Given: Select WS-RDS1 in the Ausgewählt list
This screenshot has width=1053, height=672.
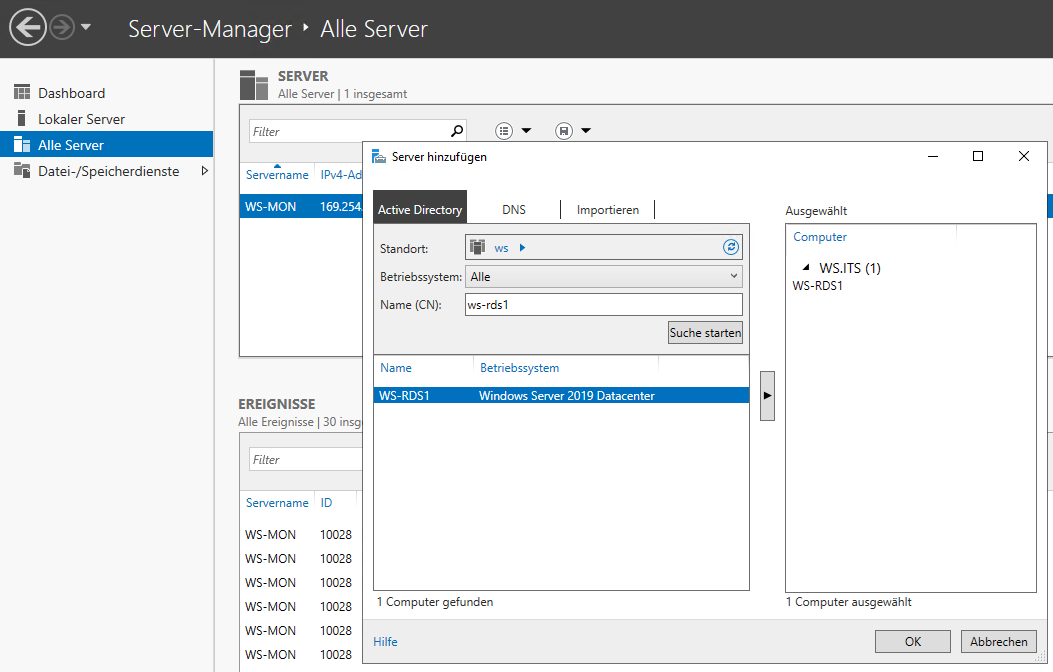Looking at the screenshot, I should [x=817, y=285].
